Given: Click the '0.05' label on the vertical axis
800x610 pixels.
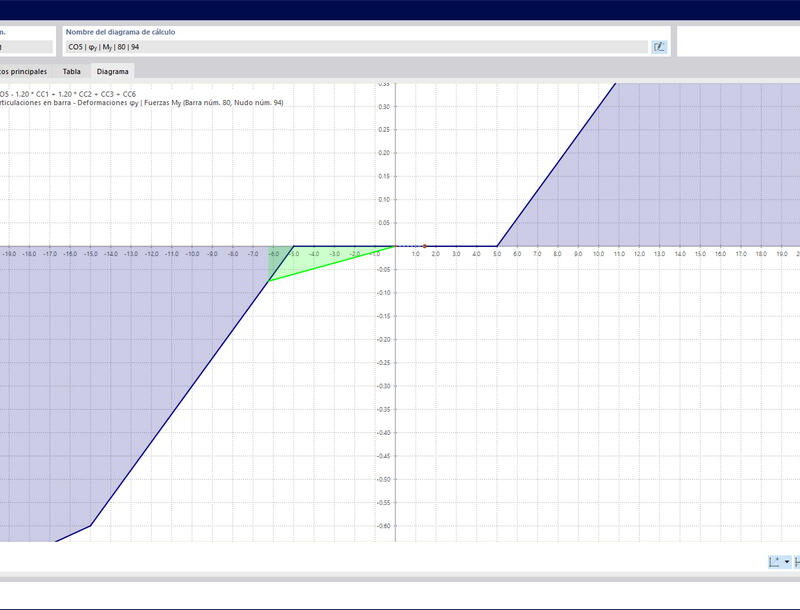Looking at the screenshot, I should [x=383, y=223].
